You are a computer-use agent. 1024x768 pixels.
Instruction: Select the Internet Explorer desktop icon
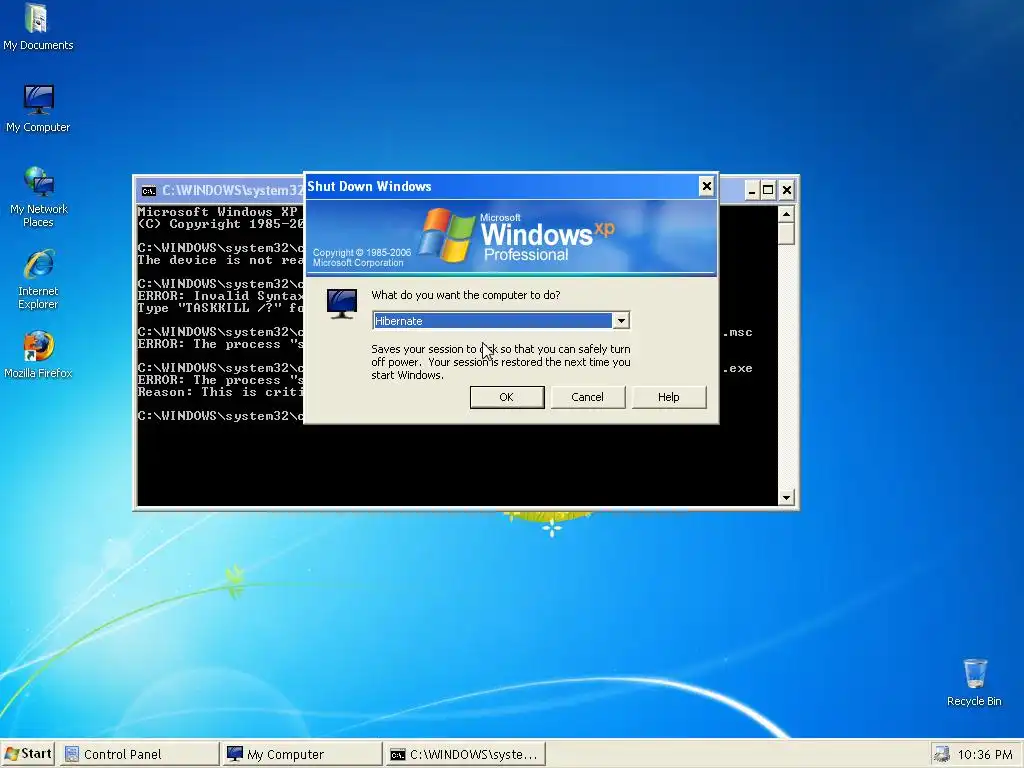(x=38, y=279)
